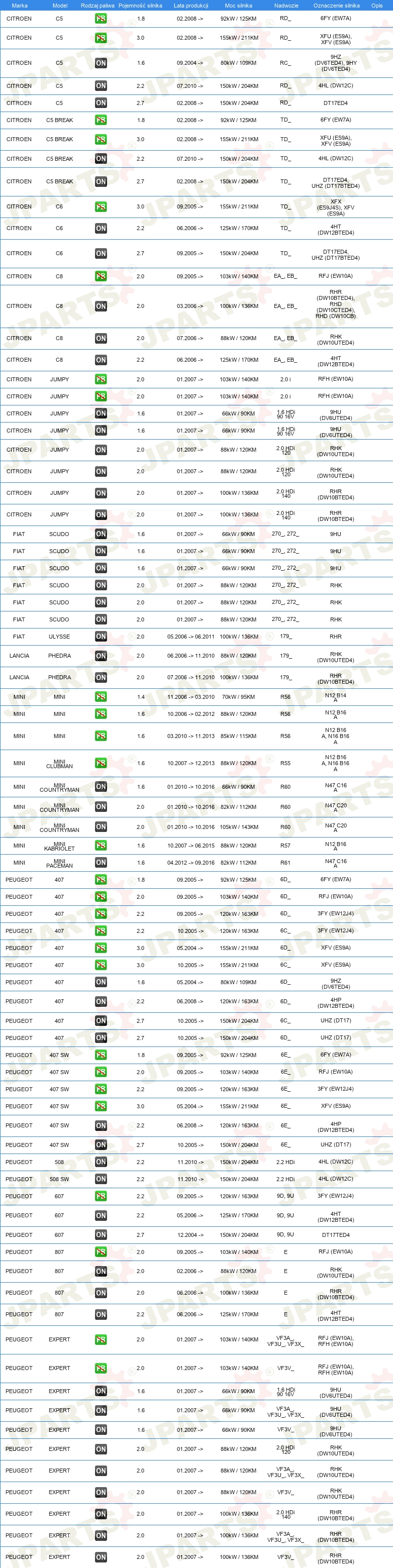This screenshot has height=1568, width=393.
Task: Select production range 11.2006 -> 03.2010
Action: [x=190, y=697]
